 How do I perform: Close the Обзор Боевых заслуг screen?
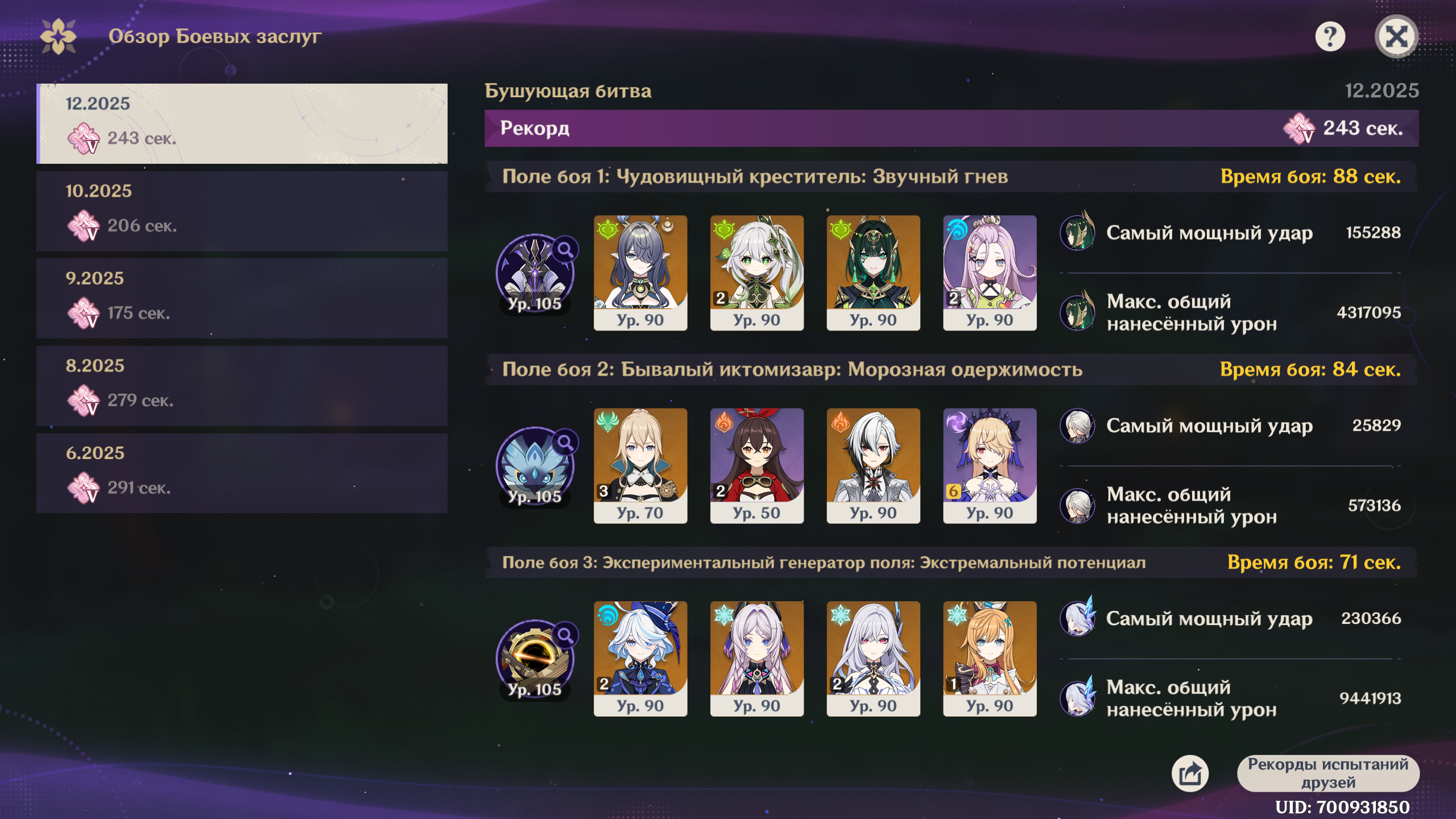coord(1396,37)
